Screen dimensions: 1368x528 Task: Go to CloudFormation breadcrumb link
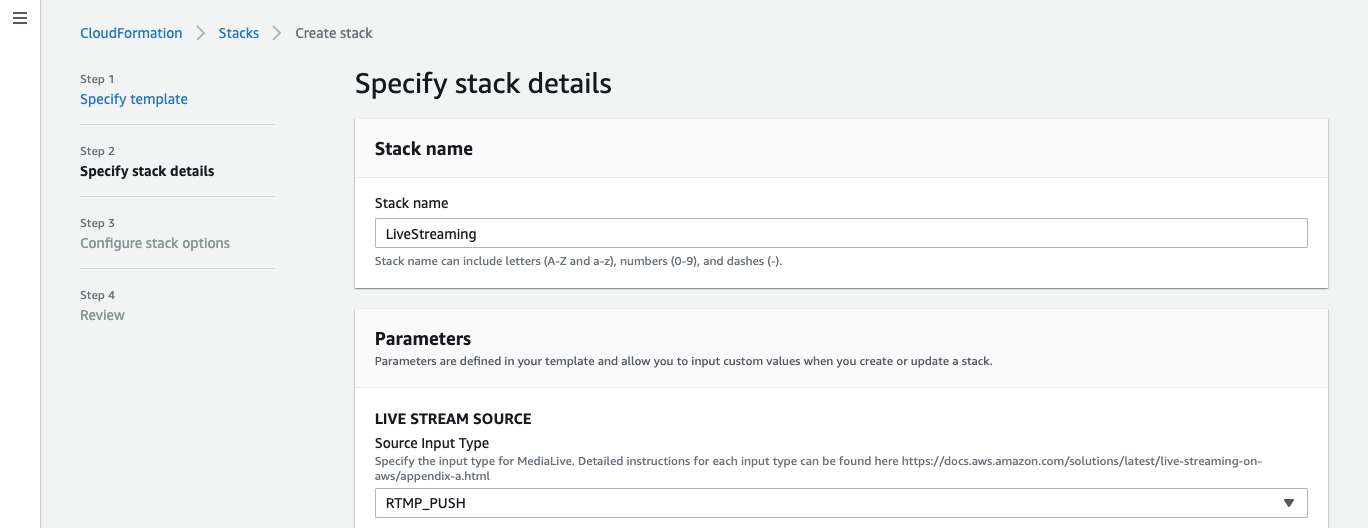tap(131, 33)
